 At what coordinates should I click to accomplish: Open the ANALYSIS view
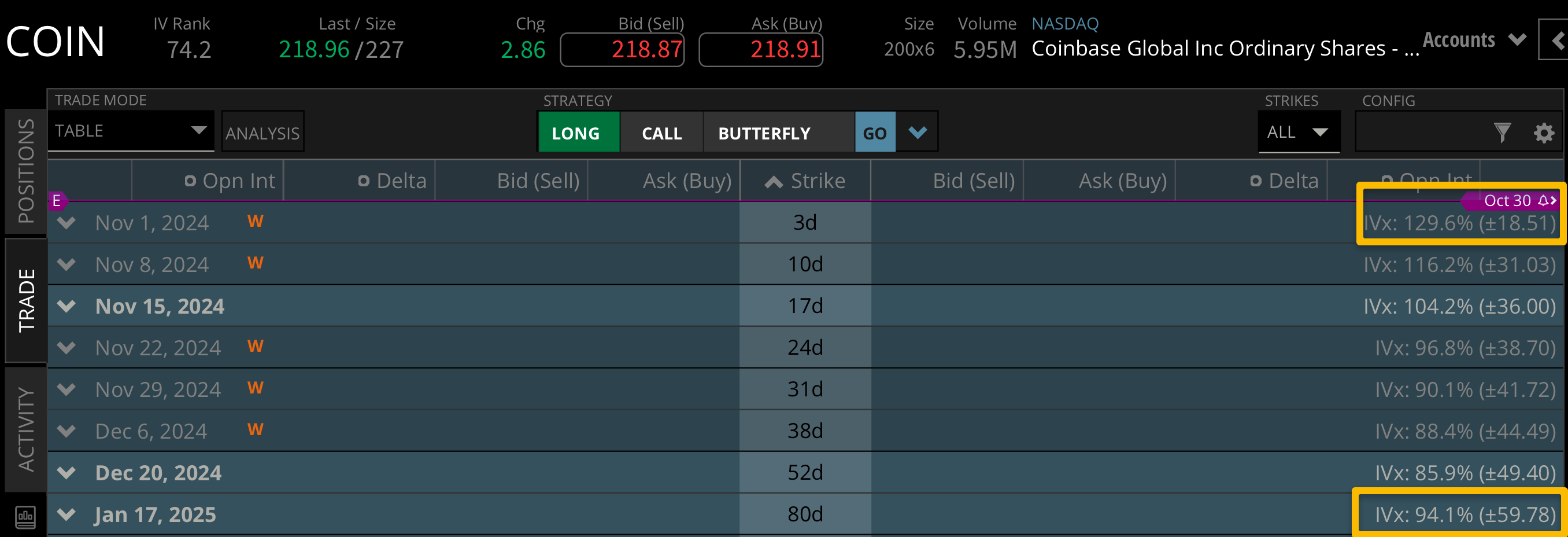(262, 131)
